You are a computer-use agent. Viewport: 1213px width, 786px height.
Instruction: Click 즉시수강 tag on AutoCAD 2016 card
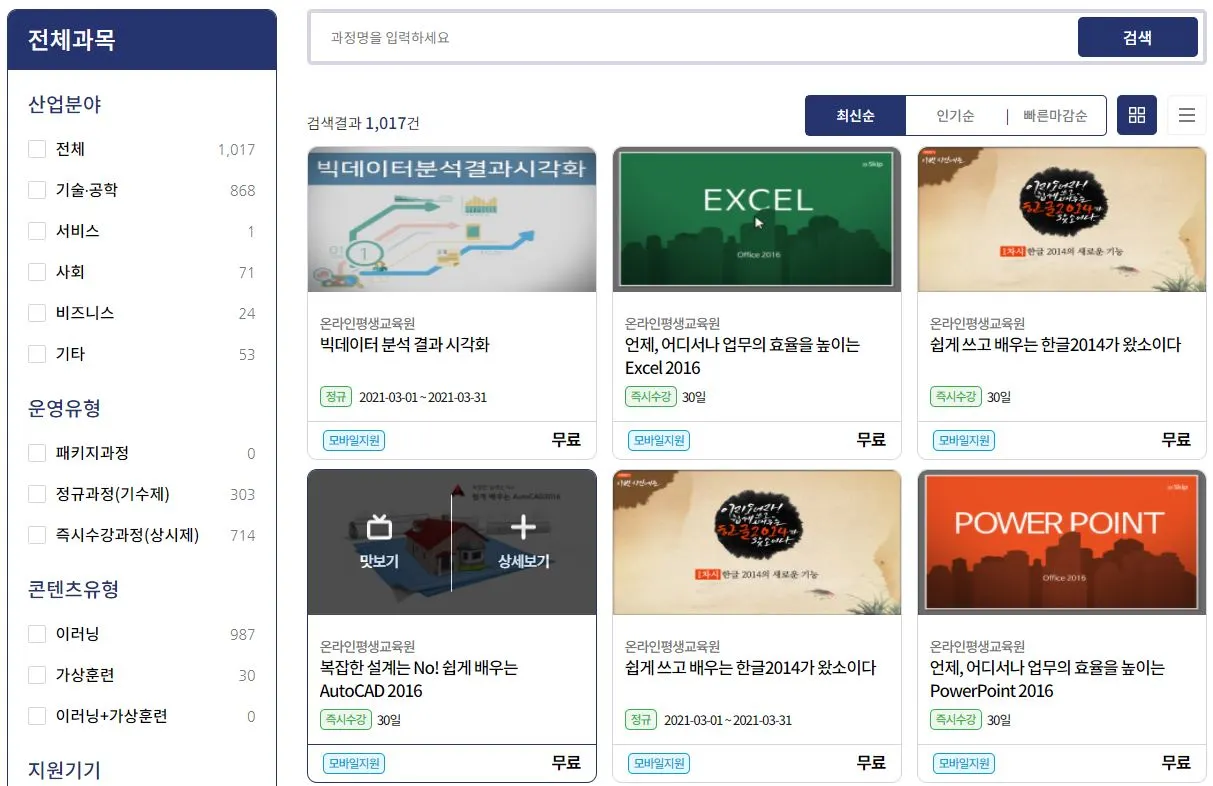click(346, 719)
